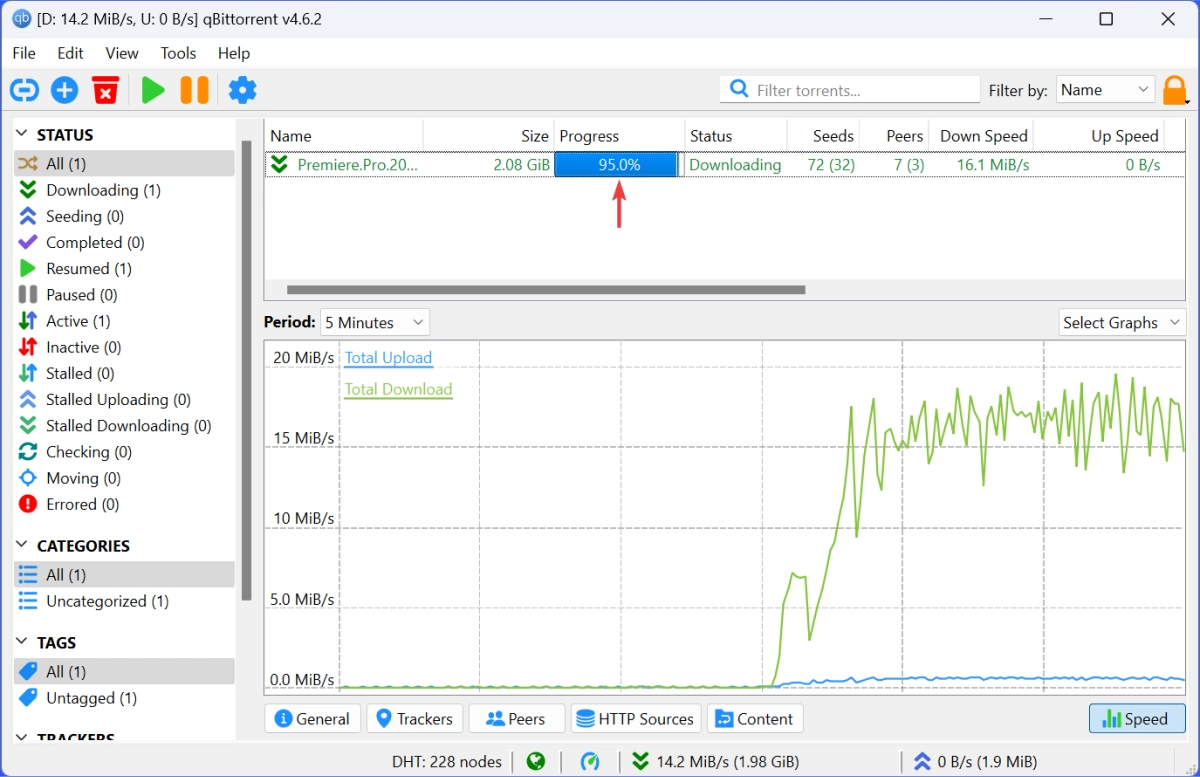Open the File menu
Image resolution: width=1200 pixels, height=777 pixels.
click(x=24, y=53)
